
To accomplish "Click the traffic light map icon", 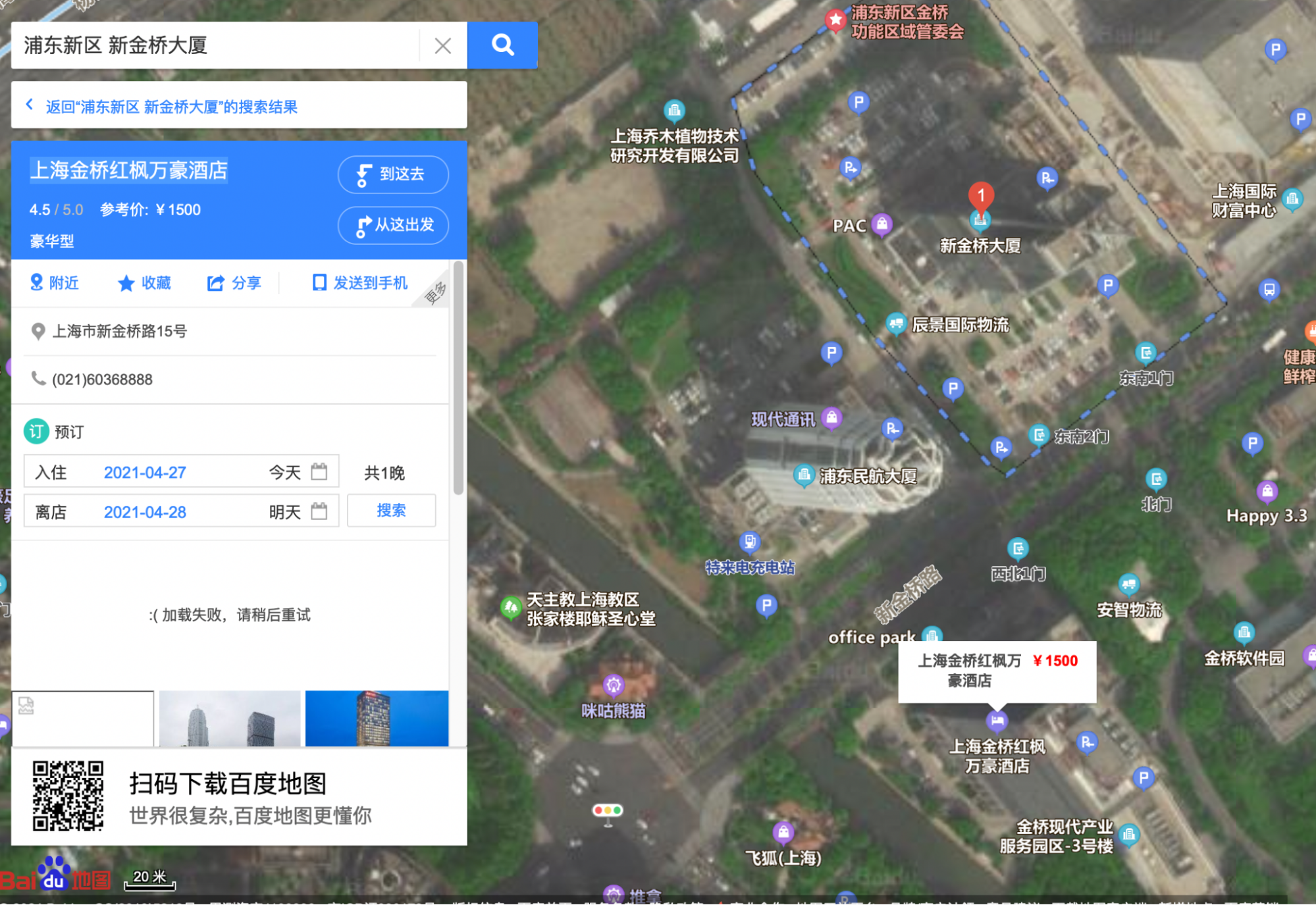I will tap(607, 812).
